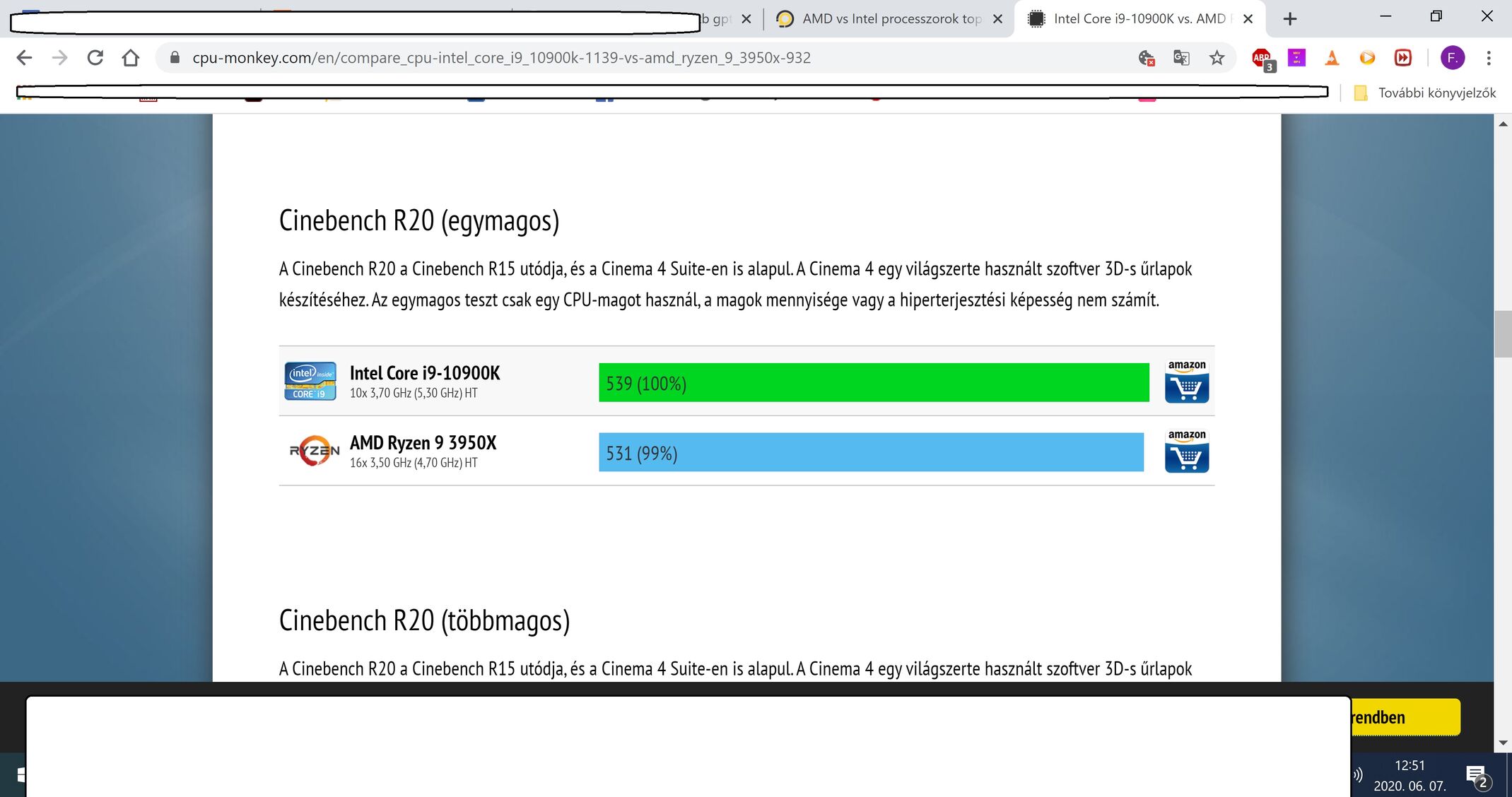
Task: Open További könyvjelzők bookmarks folder
Action: pos(1425,93)
